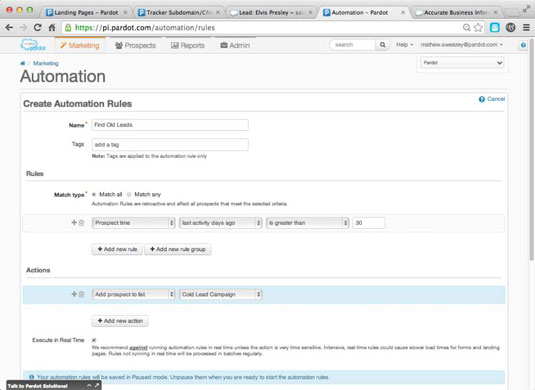Viewport: 535px width, 390px height.
Task: Add rule row with plus icon
Action: coord(74,222)
